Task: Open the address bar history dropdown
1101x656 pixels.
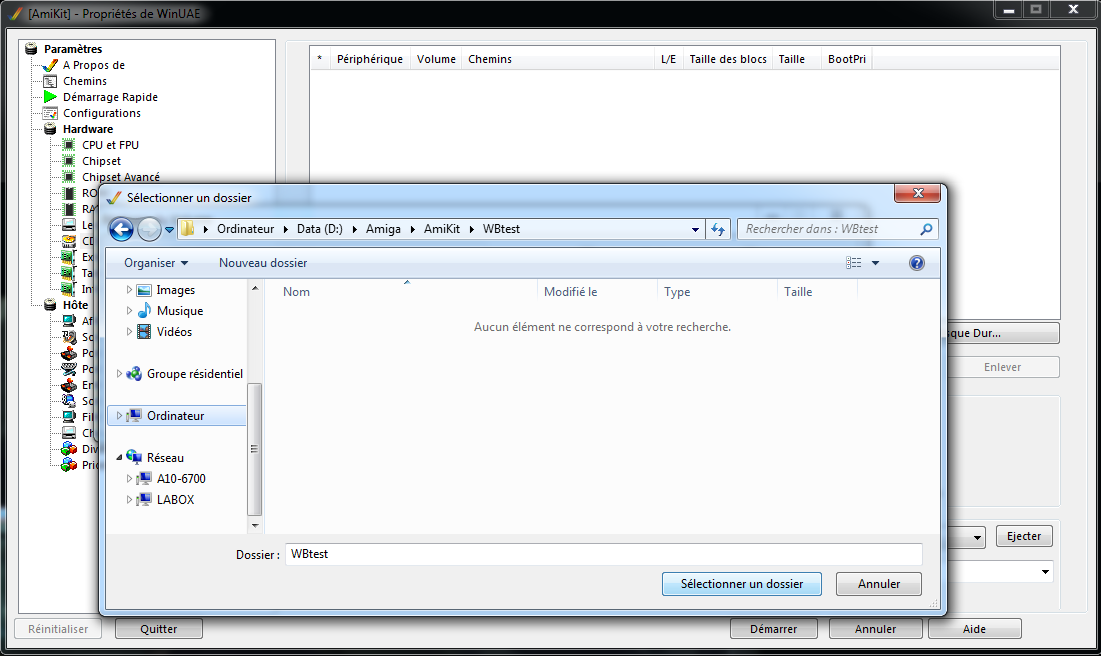Action: tap(696, 229)
